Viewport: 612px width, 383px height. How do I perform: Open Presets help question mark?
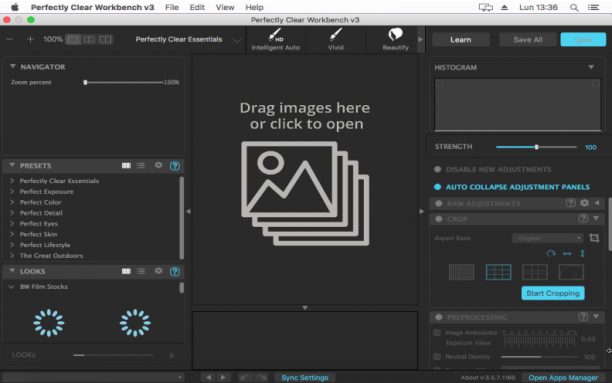pos(175,166)
